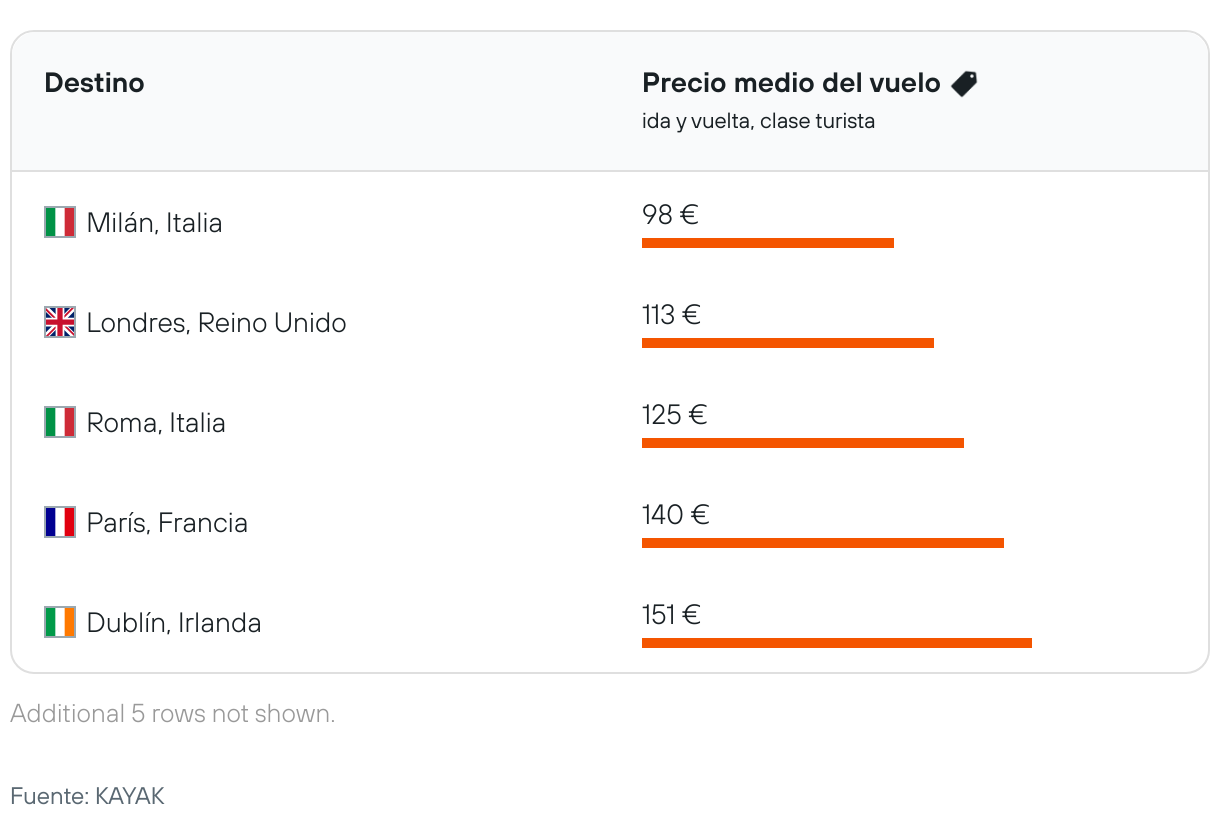The width and height of the screenshot is (1220, 824).
Task: Click the UK flag beside Londres
Action: coord(60,322)
